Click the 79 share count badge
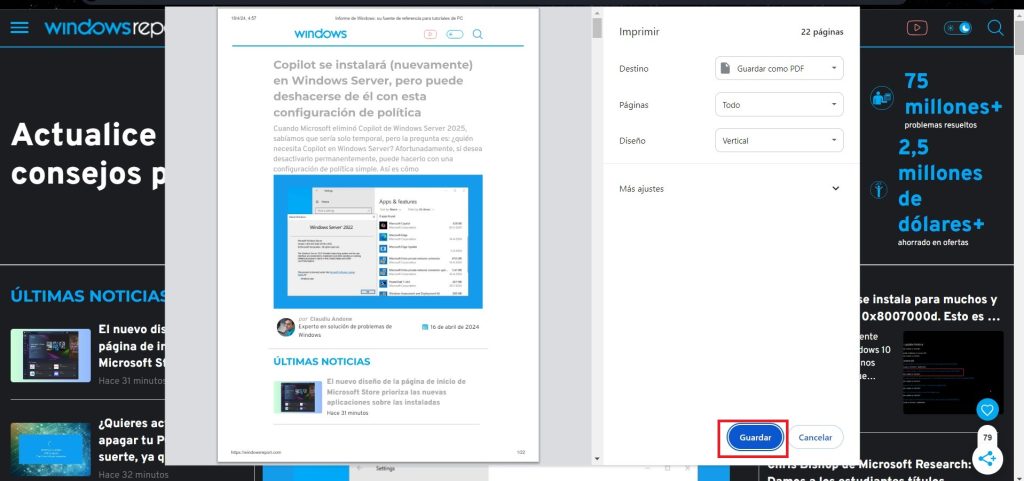The image size is (1024, 481). click(x=987, y=437)
